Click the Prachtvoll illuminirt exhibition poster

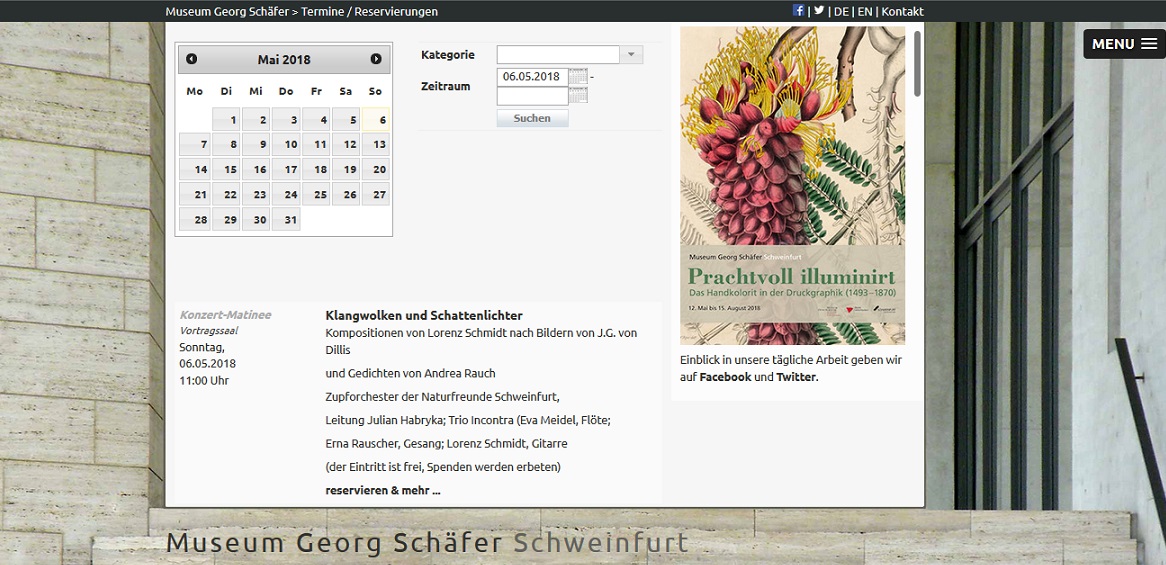coord(792,185)
